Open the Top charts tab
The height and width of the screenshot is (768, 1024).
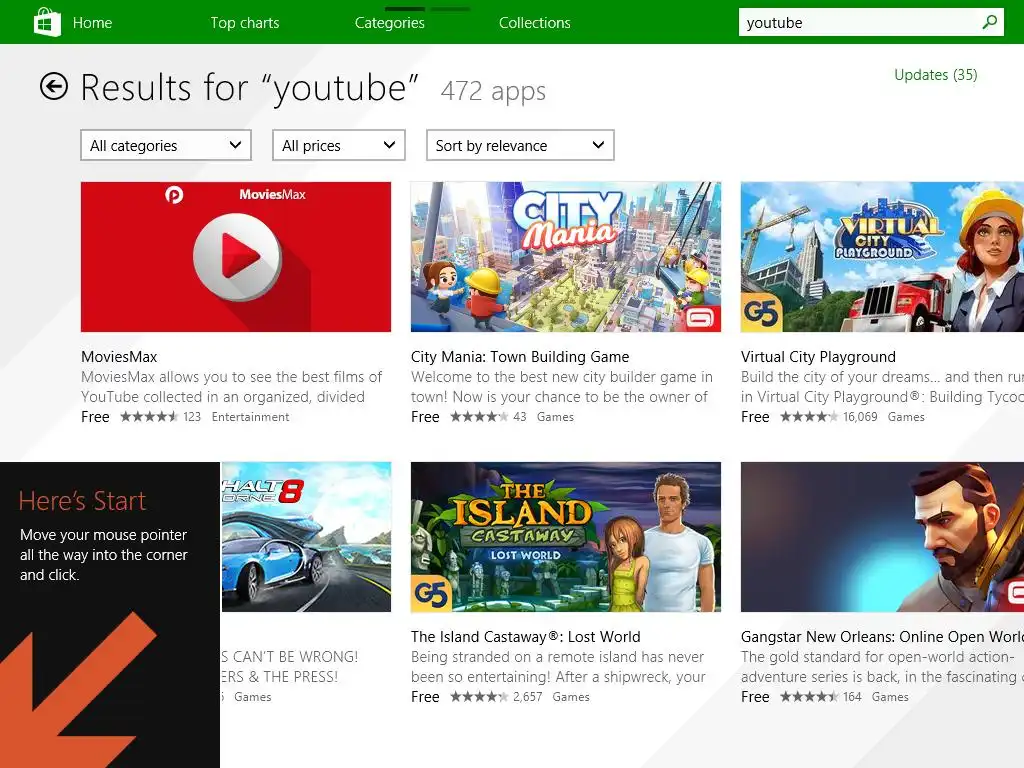pyautogui.click(x=245, y=23)
